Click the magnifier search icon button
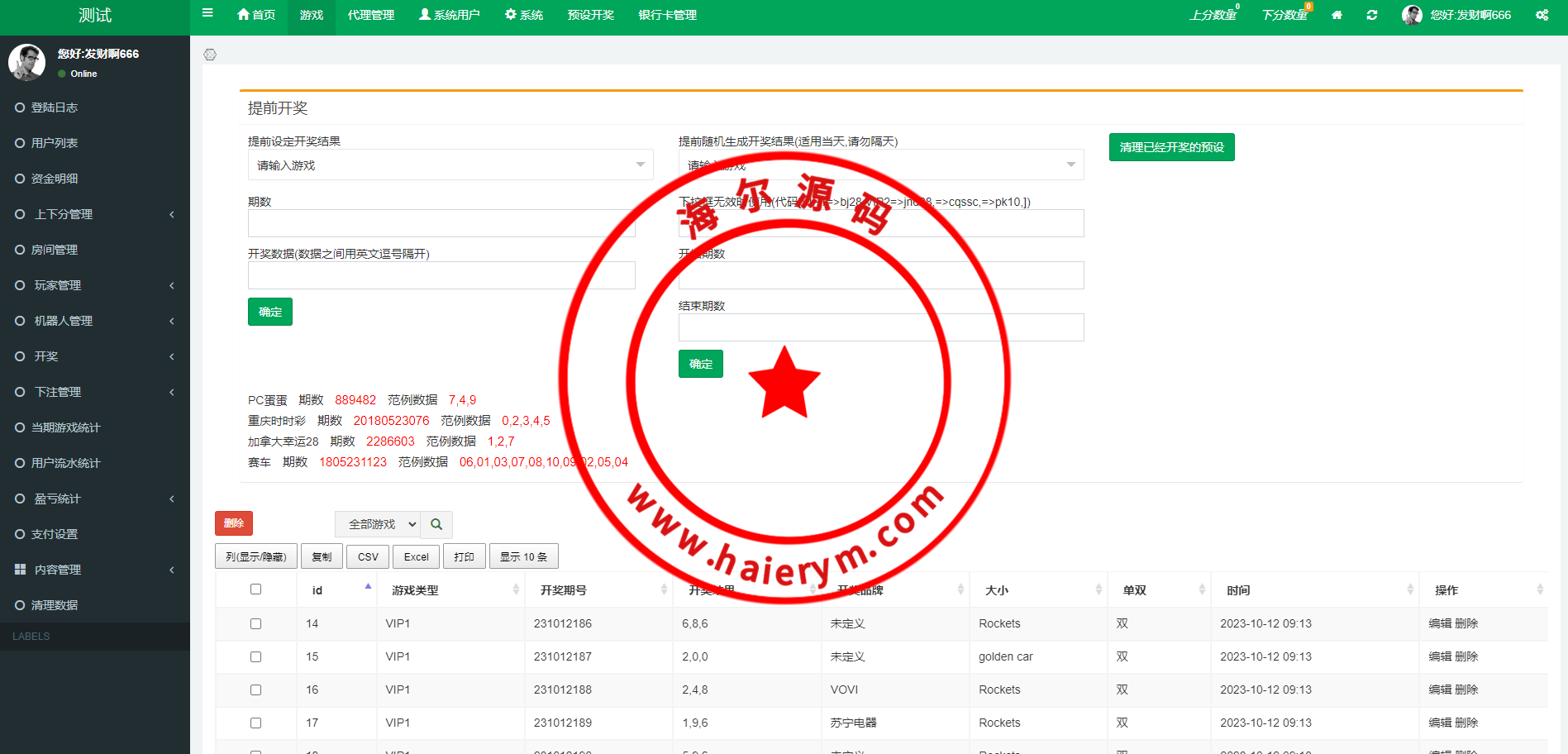1568x754 pixels. 436,524
